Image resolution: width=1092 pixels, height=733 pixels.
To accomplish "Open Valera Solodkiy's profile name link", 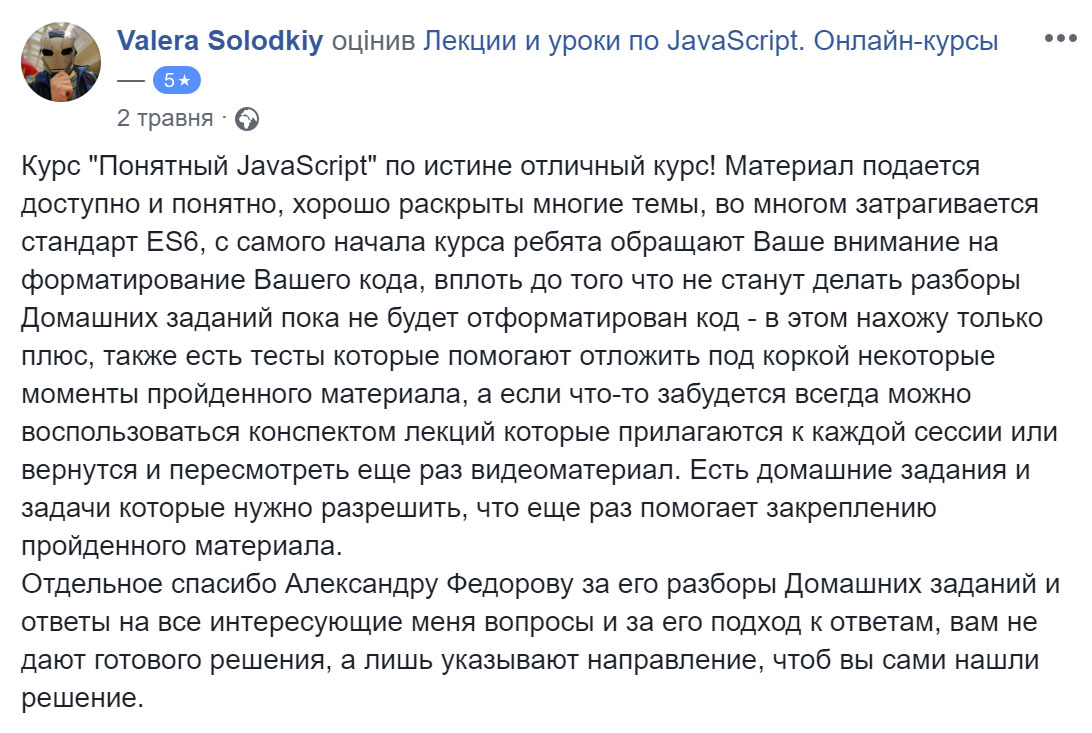I will point(220,40).
